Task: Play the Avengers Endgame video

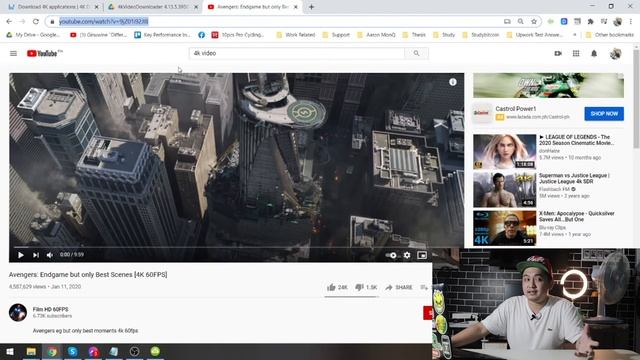Action: point(20,255)
